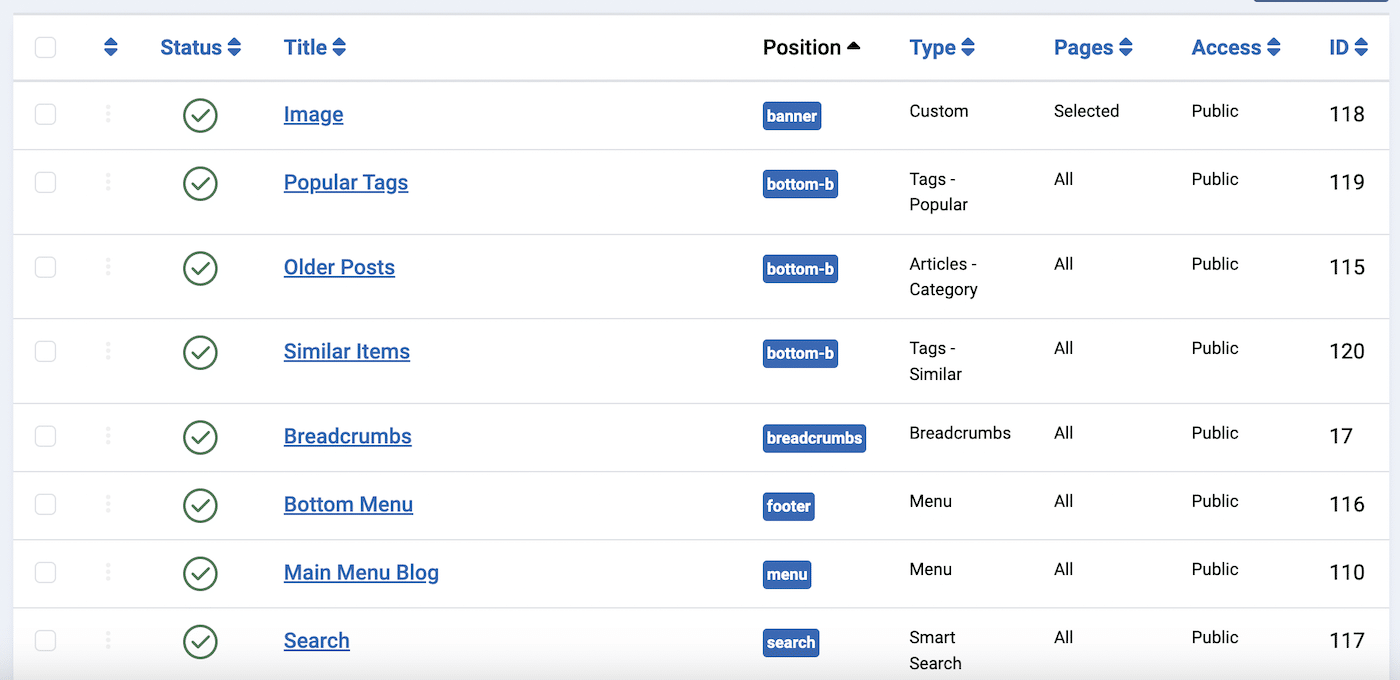The width and height of the screenshot is (1400, 680).
Task: Toggle the published status icon for Image module
Action: (200, 115)
